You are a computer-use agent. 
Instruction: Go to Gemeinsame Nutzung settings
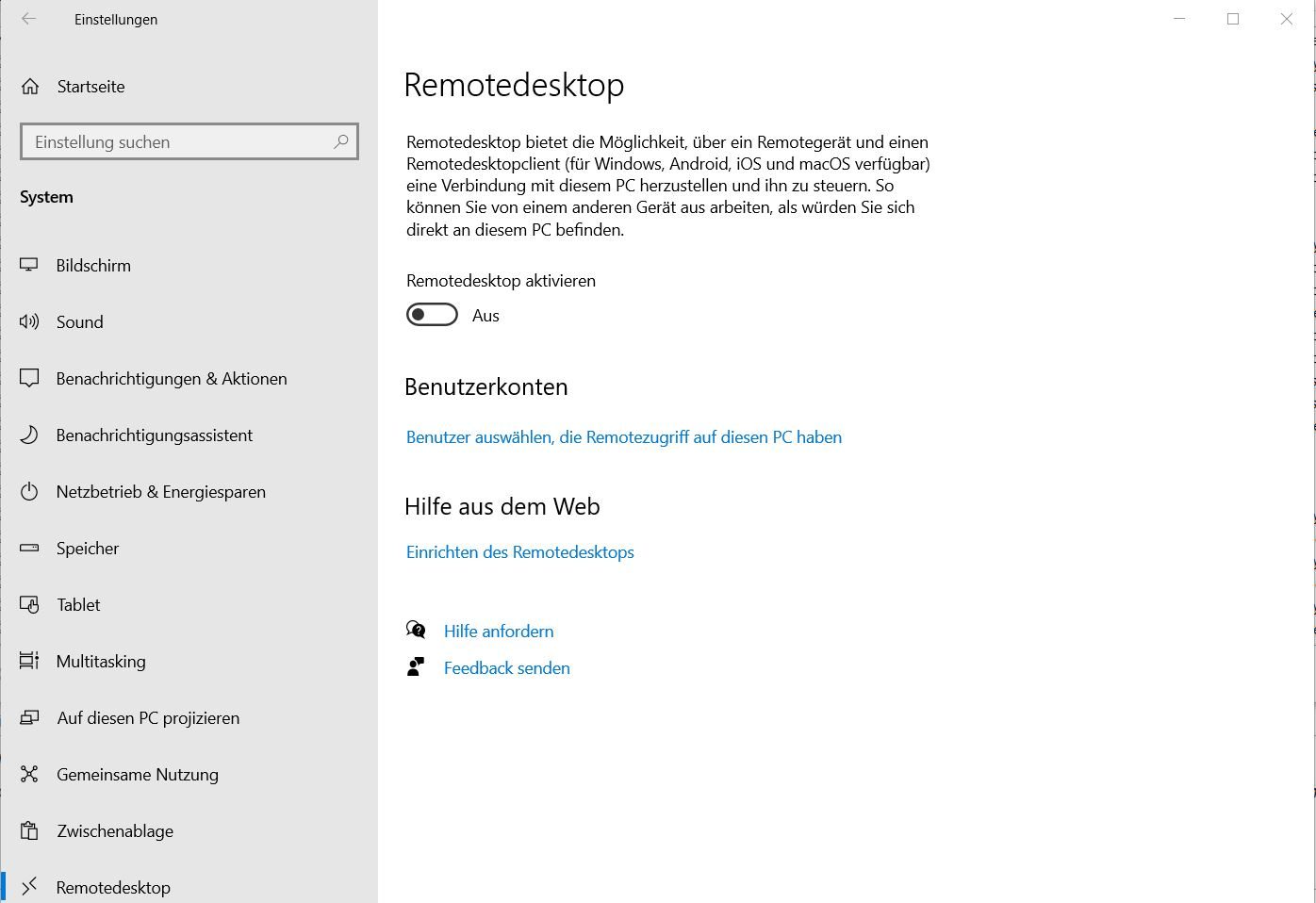point(137,775)
